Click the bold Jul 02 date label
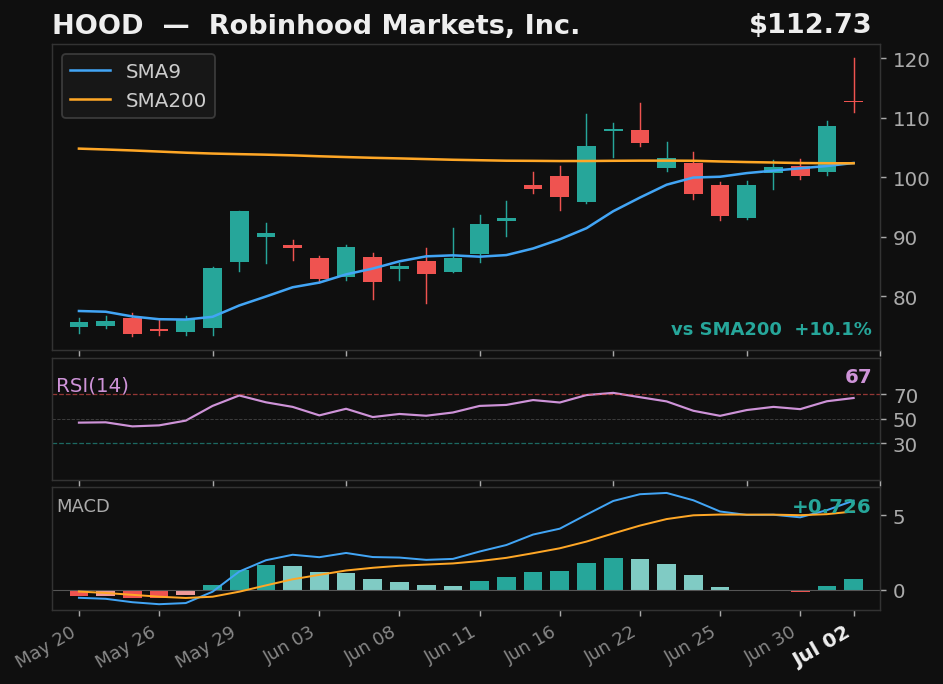This screenshot has height=684, width=943. pyautogui.click(x=821, y=647)
